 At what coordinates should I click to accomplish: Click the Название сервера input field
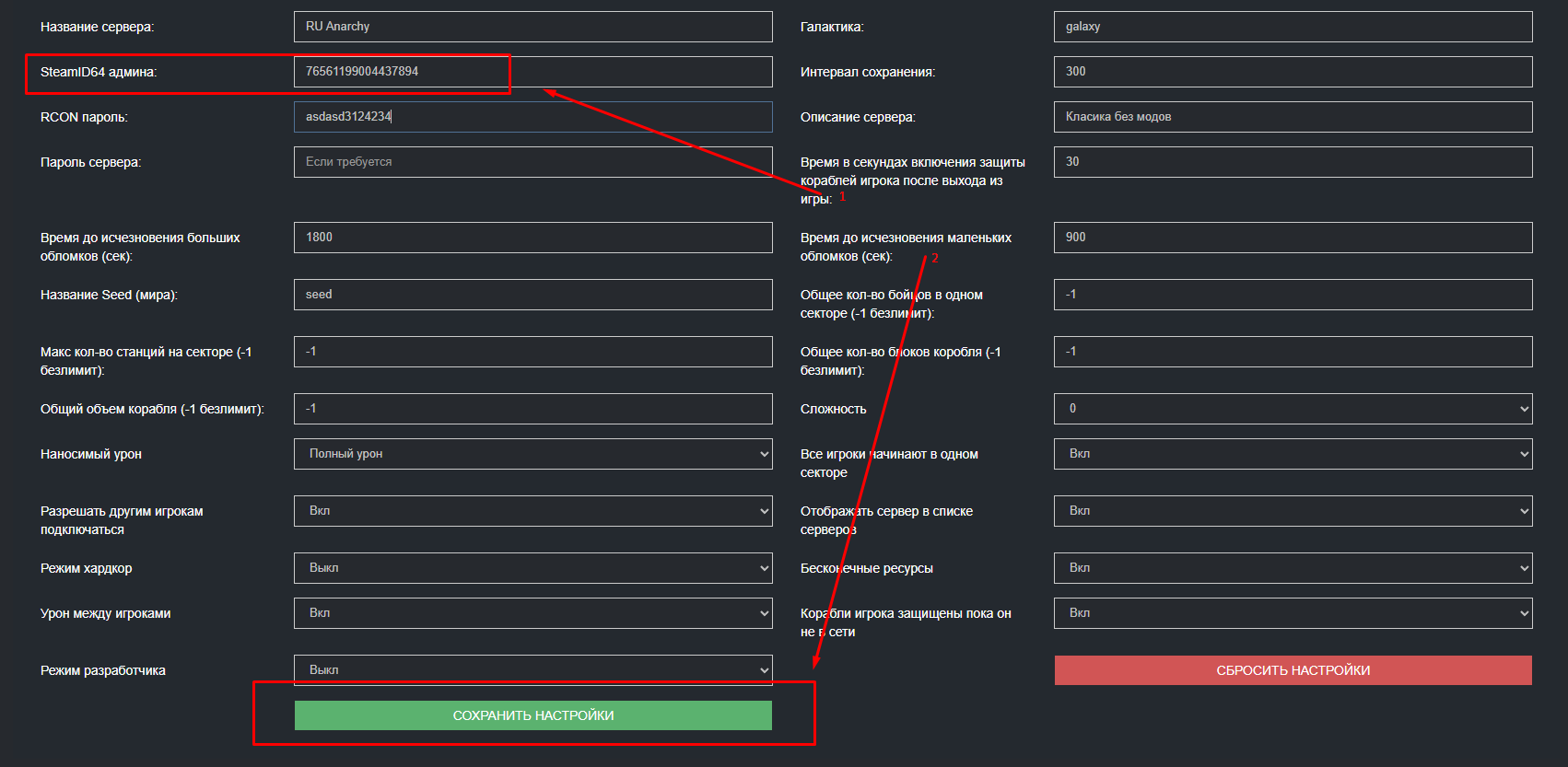pos(532,27)
